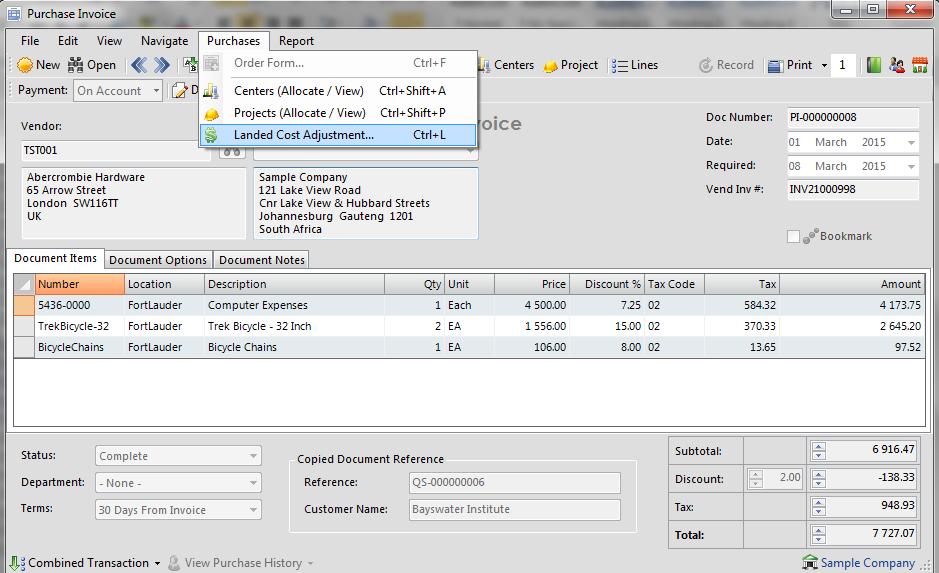This screenshot has width=939, height=573.
Task: Click the New document toolbar icon
Action: click(26, 65)
